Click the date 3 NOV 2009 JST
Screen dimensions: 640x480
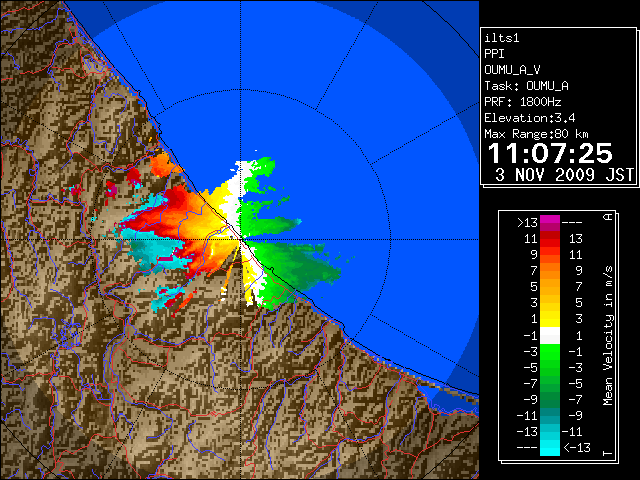click(x=565, y=175)
